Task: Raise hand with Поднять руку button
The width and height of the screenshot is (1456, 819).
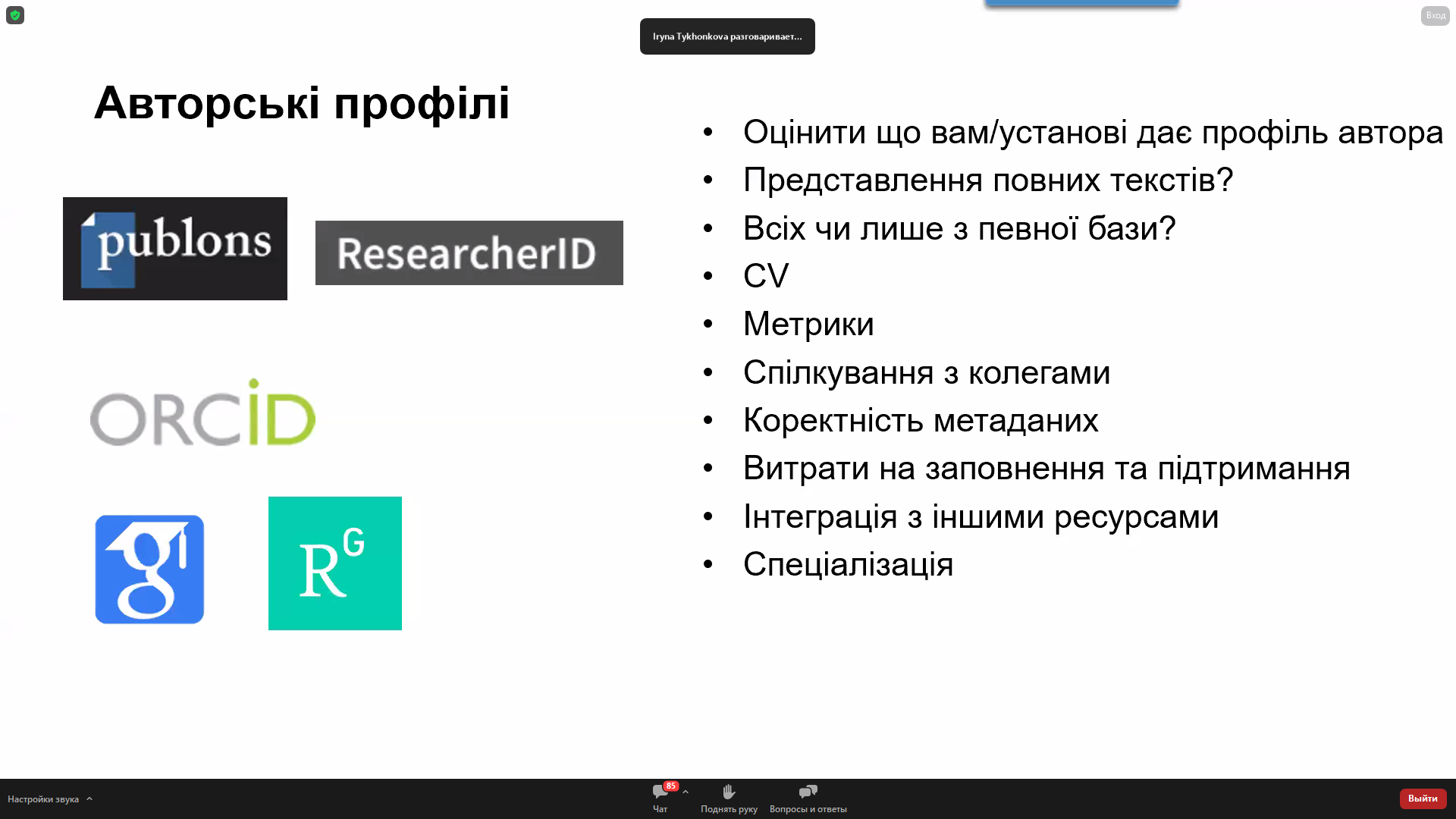Action: point(729,799)
